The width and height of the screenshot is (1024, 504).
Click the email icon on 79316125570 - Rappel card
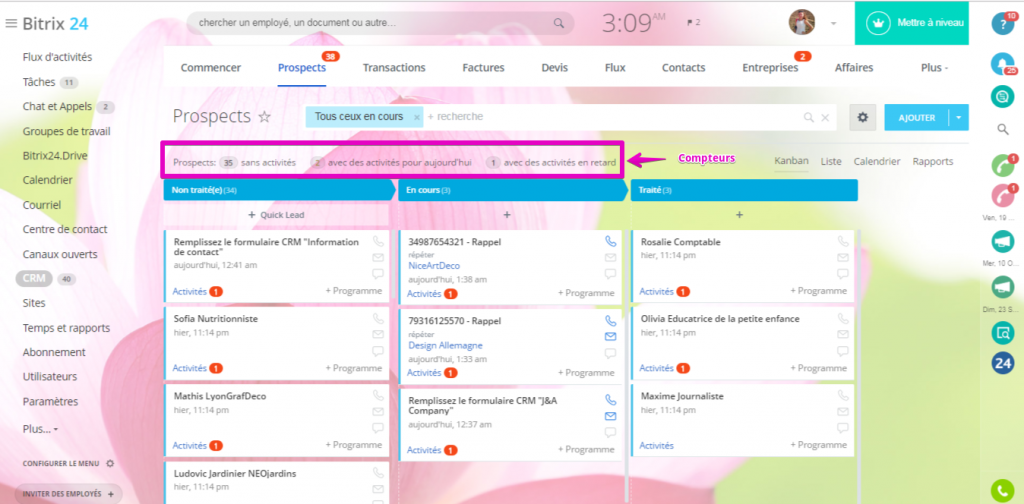point(611,336)
